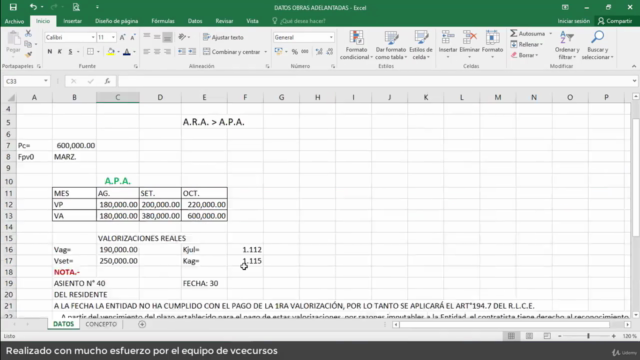Viewport: 640px width, 360px height.
Task: Open Formato condicional menu
Action: click(x=356, y=45)
